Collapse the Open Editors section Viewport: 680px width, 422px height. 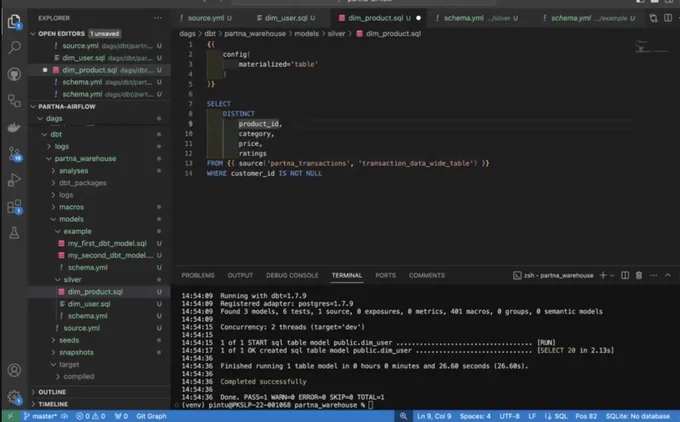click(33, 33)
